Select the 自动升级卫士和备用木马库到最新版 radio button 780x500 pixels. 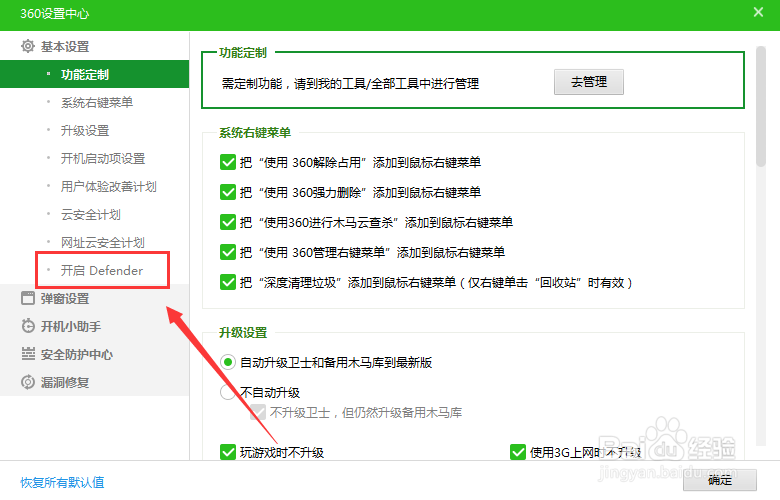228,362
